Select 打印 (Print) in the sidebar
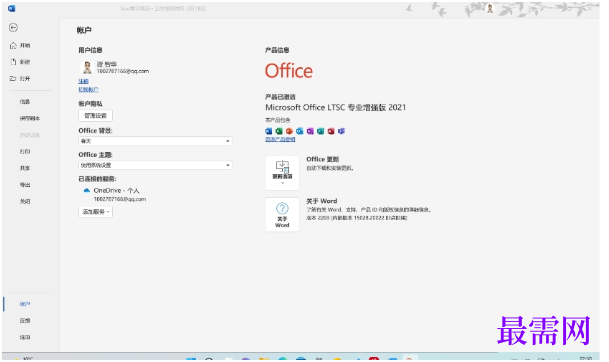 (25, 151)
